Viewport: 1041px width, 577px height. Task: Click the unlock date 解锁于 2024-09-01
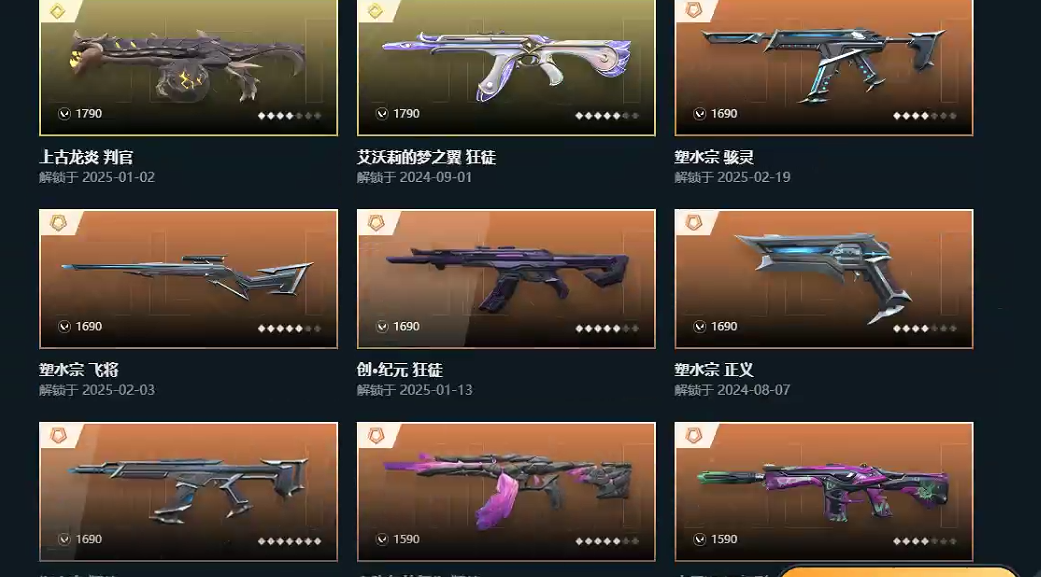click(414, 177)
